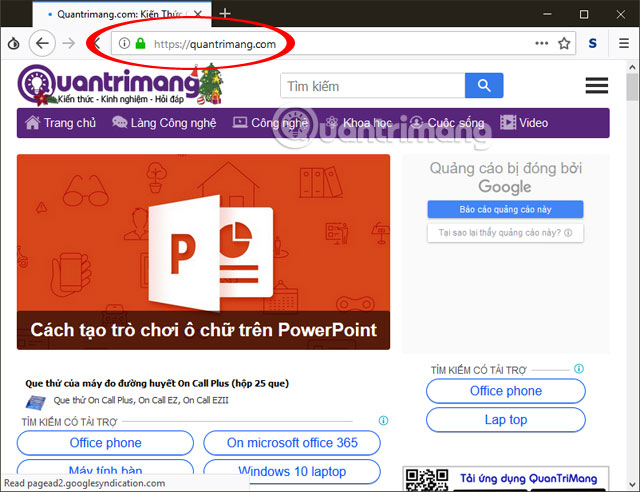Open Công nghệ menu item
Image resolution: width=640 pixels, height=492 pixels.
[270, 122]
